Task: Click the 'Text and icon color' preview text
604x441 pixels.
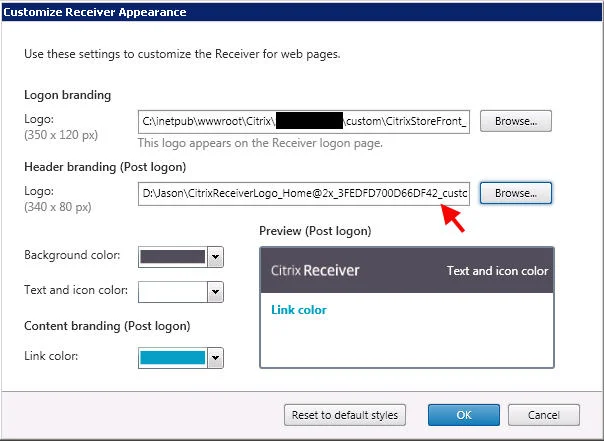Action: (x=497, y=271)
